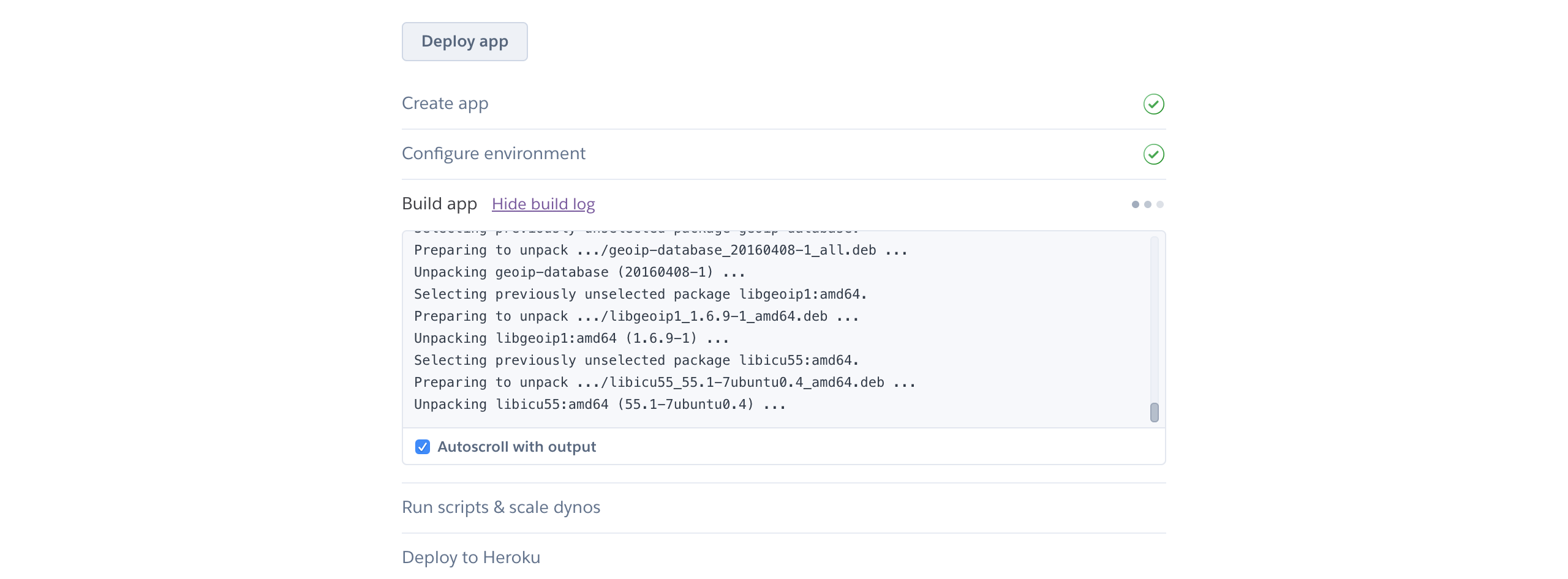Viewport: 1568px width, 579px height.
Task: Click the Preparing to unpack libgeoip1 log line
Action: (636, 316)
